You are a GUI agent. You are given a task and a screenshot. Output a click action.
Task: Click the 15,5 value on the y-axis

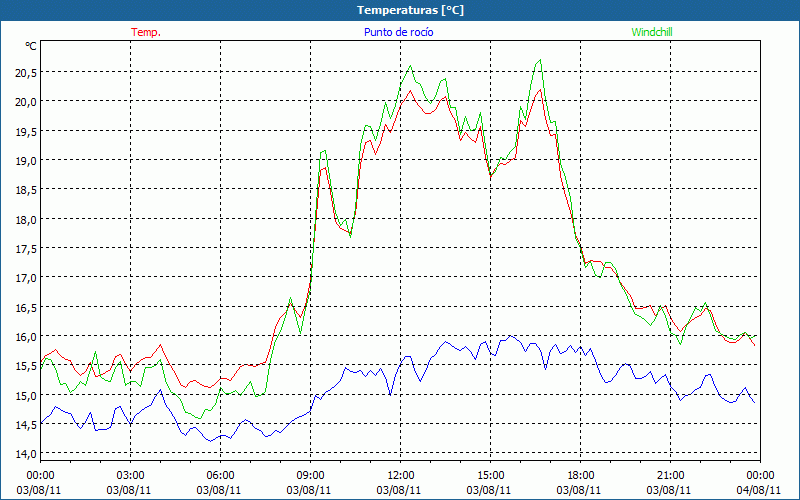pos(26,366)
